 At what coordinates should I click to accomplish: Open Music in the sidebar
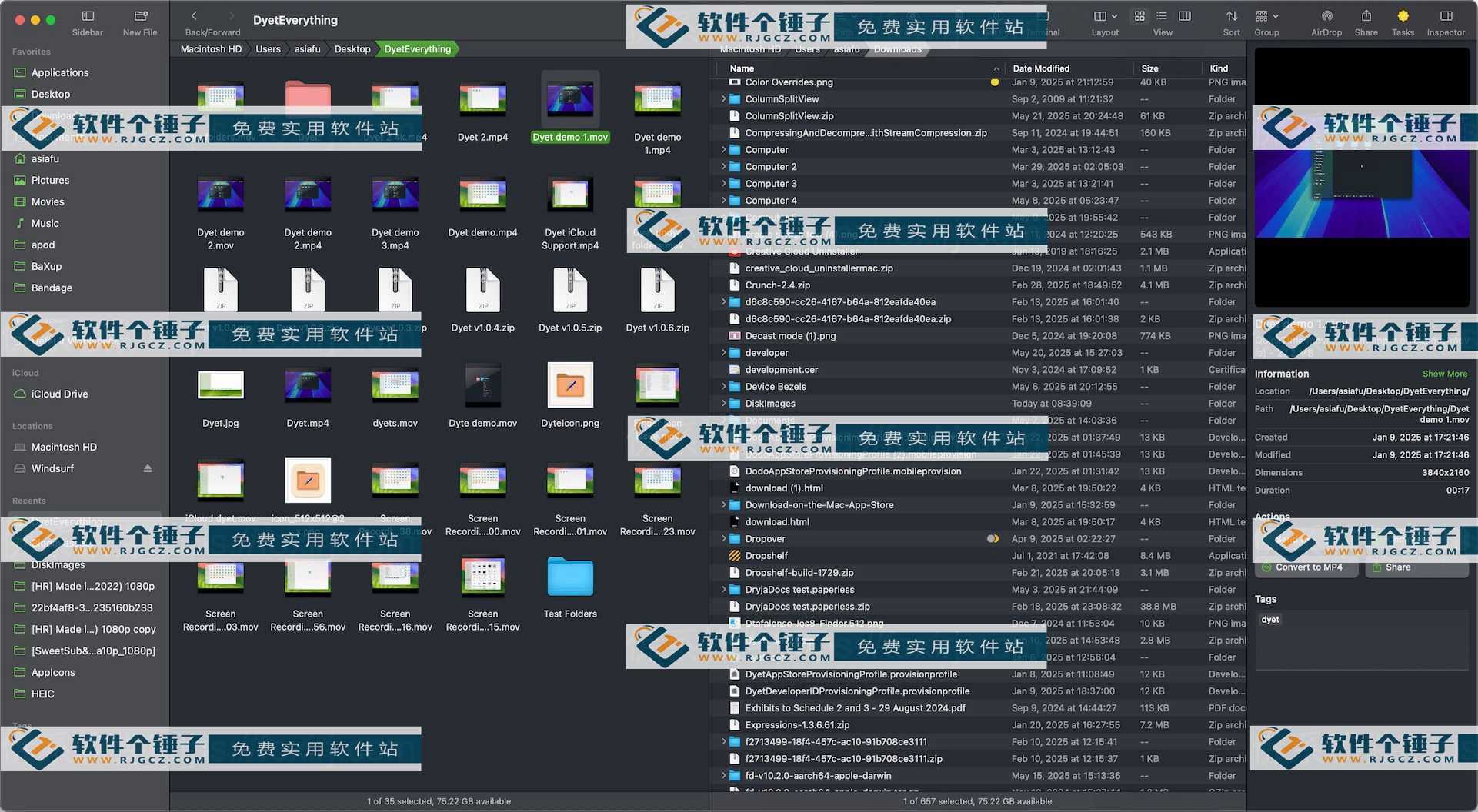point(45,223)
